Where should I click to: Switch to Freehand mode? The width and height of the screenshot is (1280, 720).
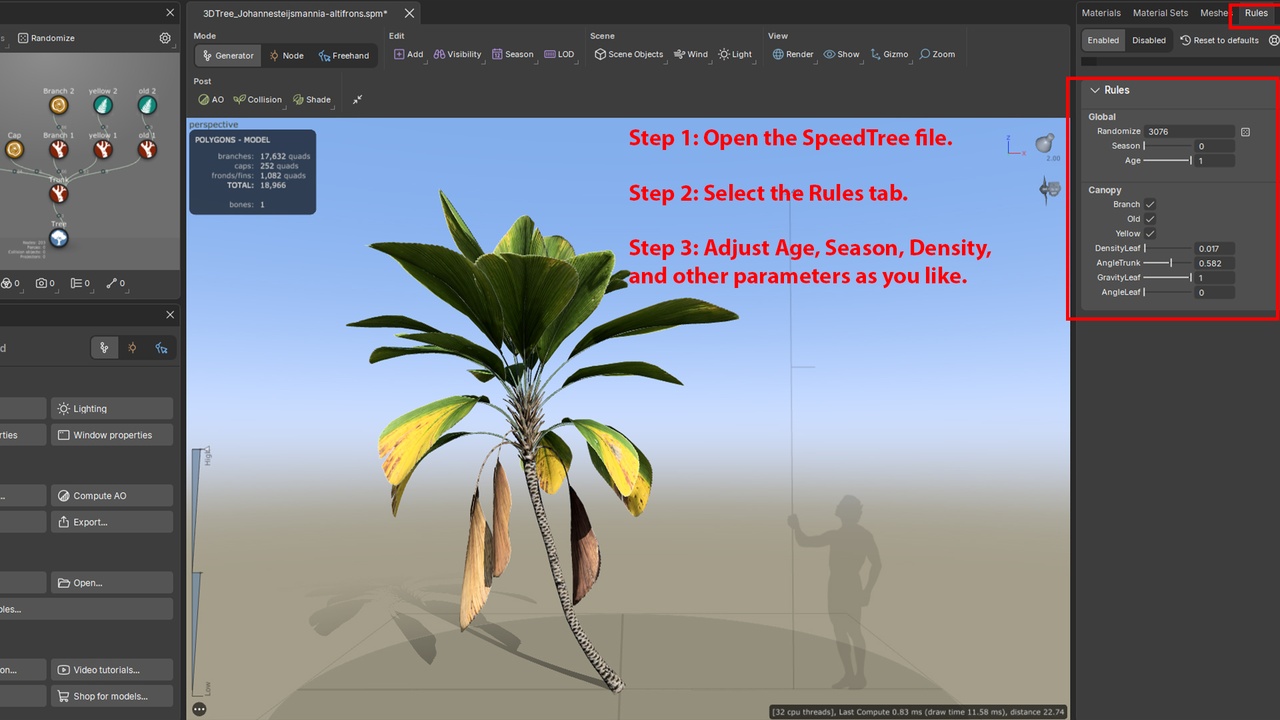(343, 56)
